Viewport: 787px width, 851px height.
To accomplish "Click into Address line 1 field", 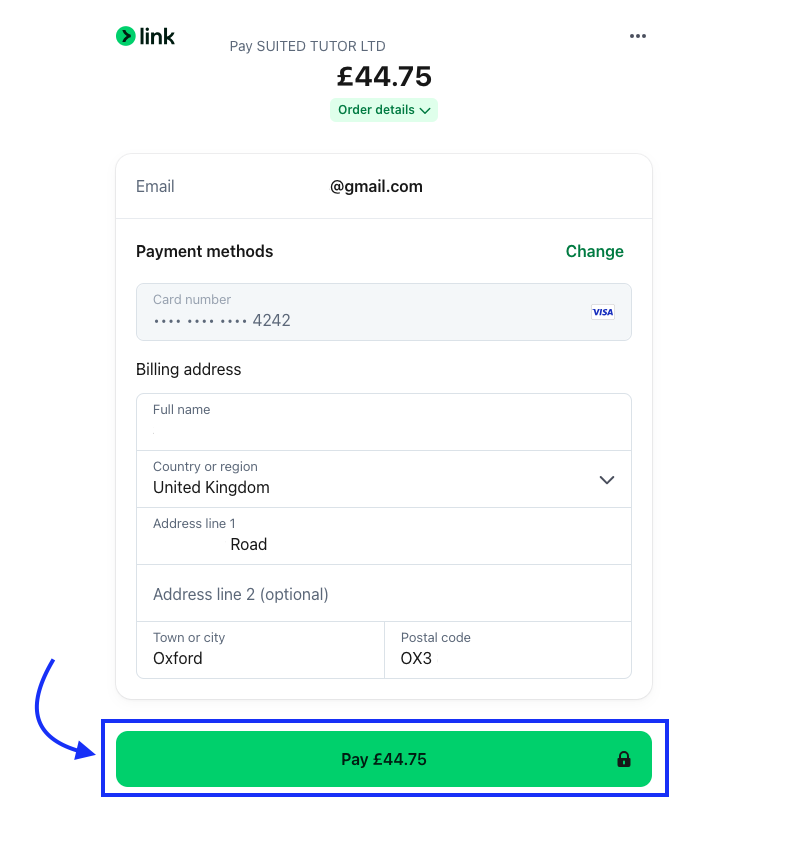I will tap(384, 536).
